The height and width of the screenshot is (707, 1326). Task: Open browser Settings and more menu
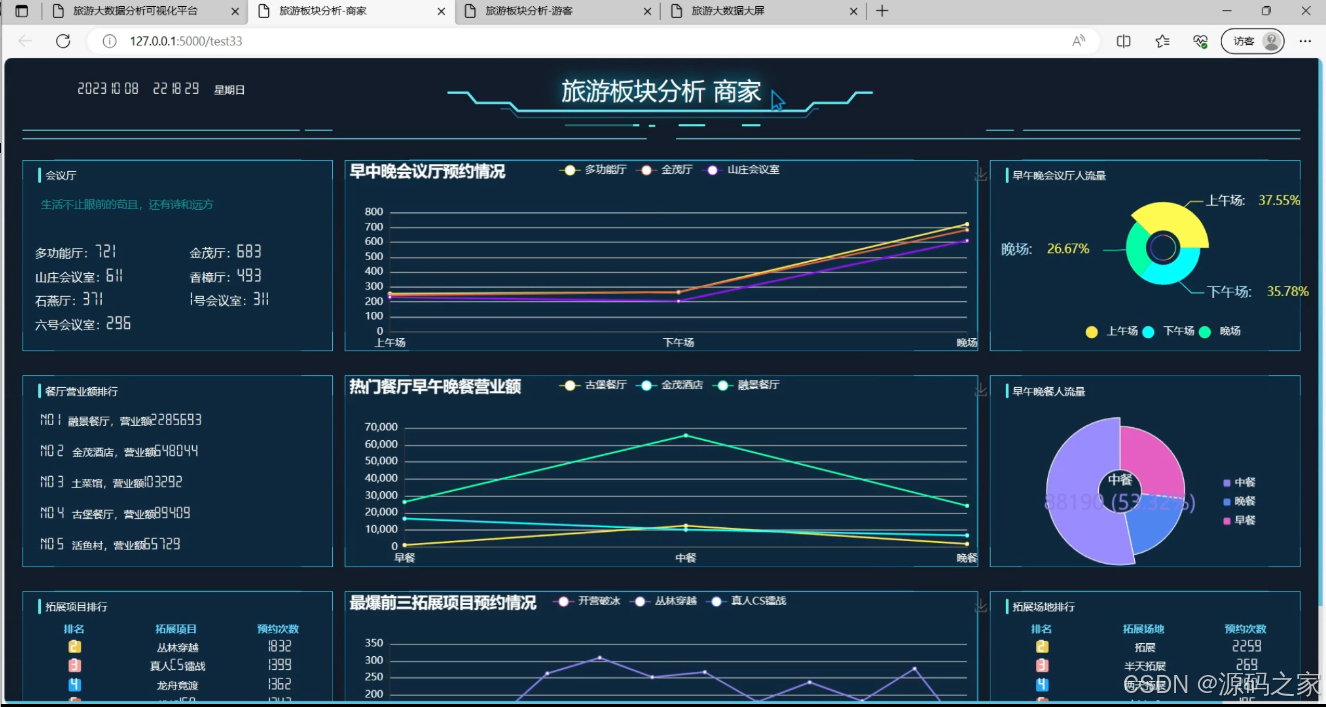[1305, 41]
